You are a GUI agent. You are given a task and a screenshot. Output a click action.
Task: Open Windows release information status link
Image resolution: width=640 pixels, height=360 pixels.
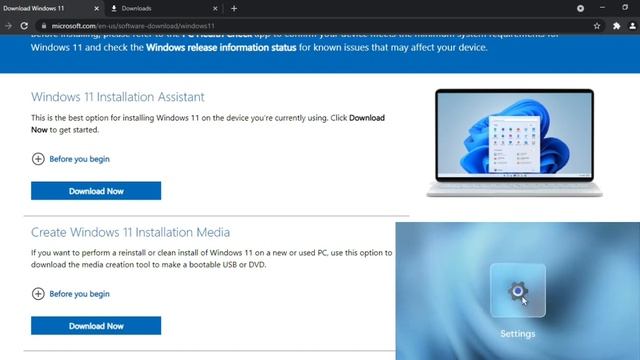pos(221,47)
